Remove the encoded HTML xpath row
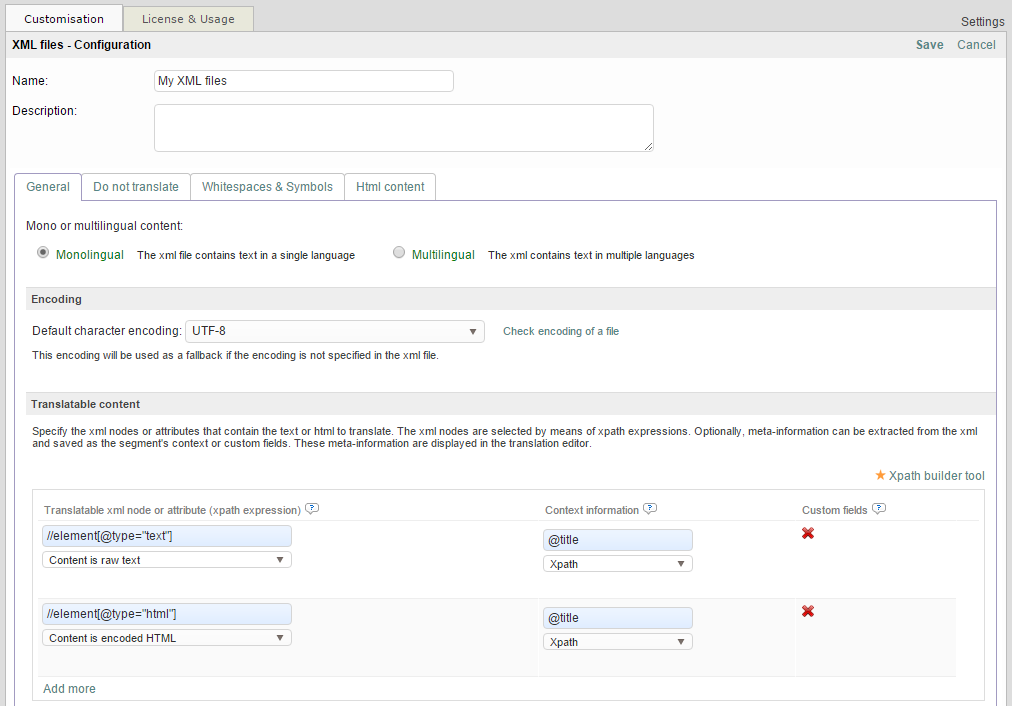This screenshot has width=1012, height=706. pyautogui.click(x=808, y=611)
